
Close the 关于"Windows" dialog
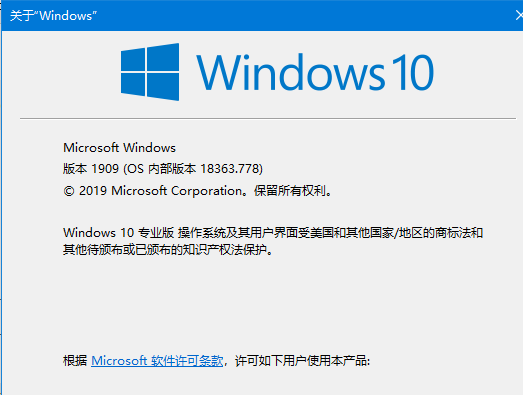click(x=519, y=15)
